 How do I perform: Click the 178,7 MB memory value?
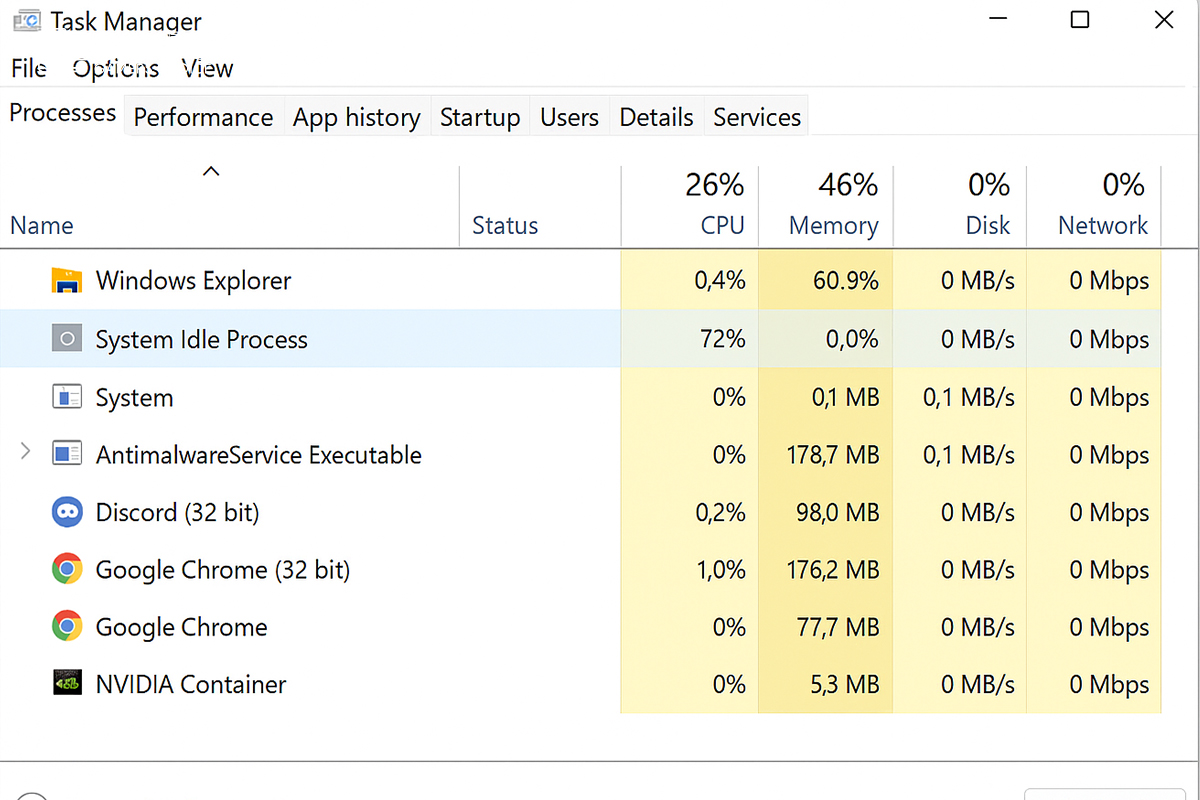pyautogui.click(x=833, y=455)
